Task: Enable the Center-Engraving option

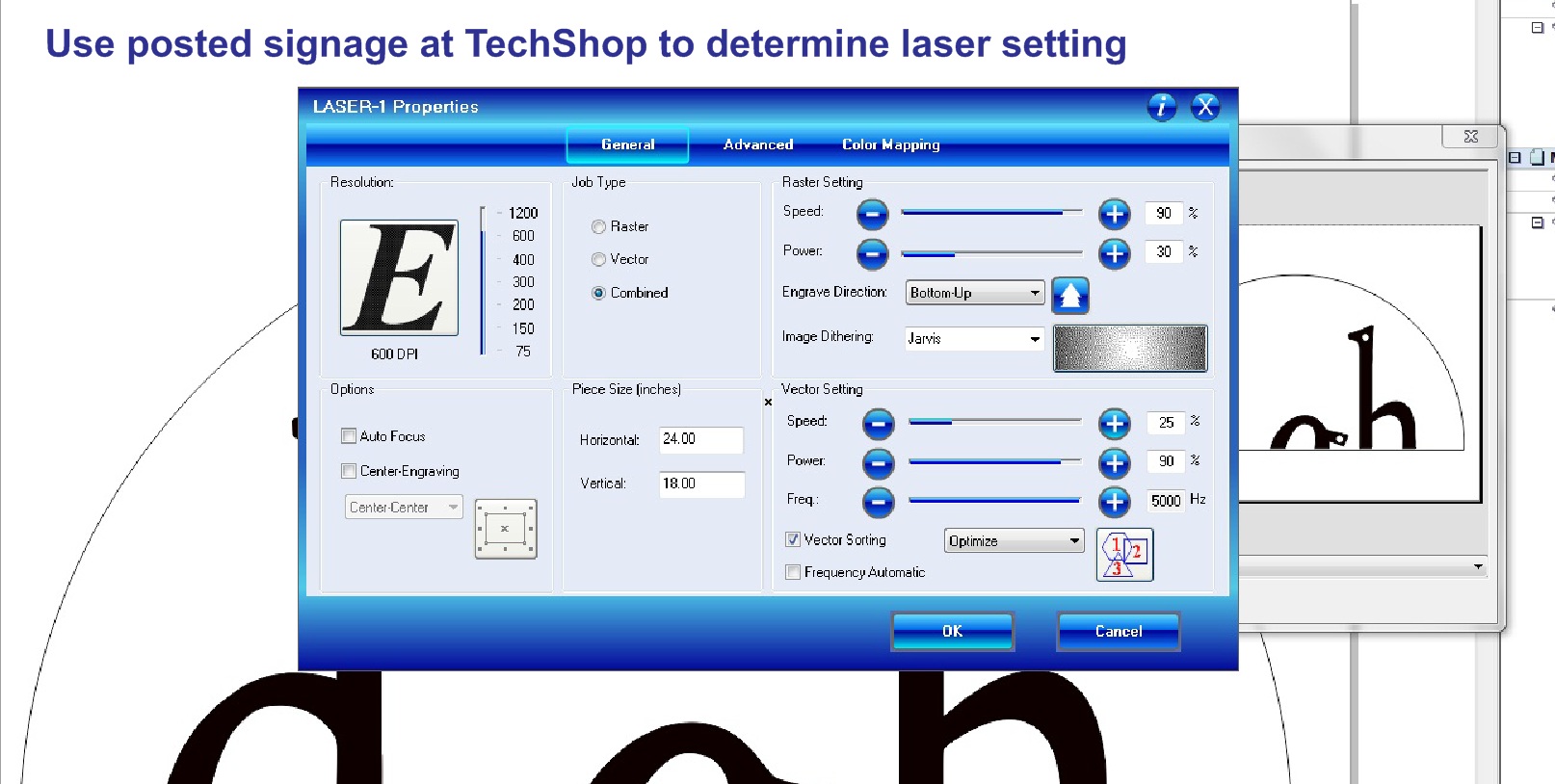Action: [x=349, y=471]
